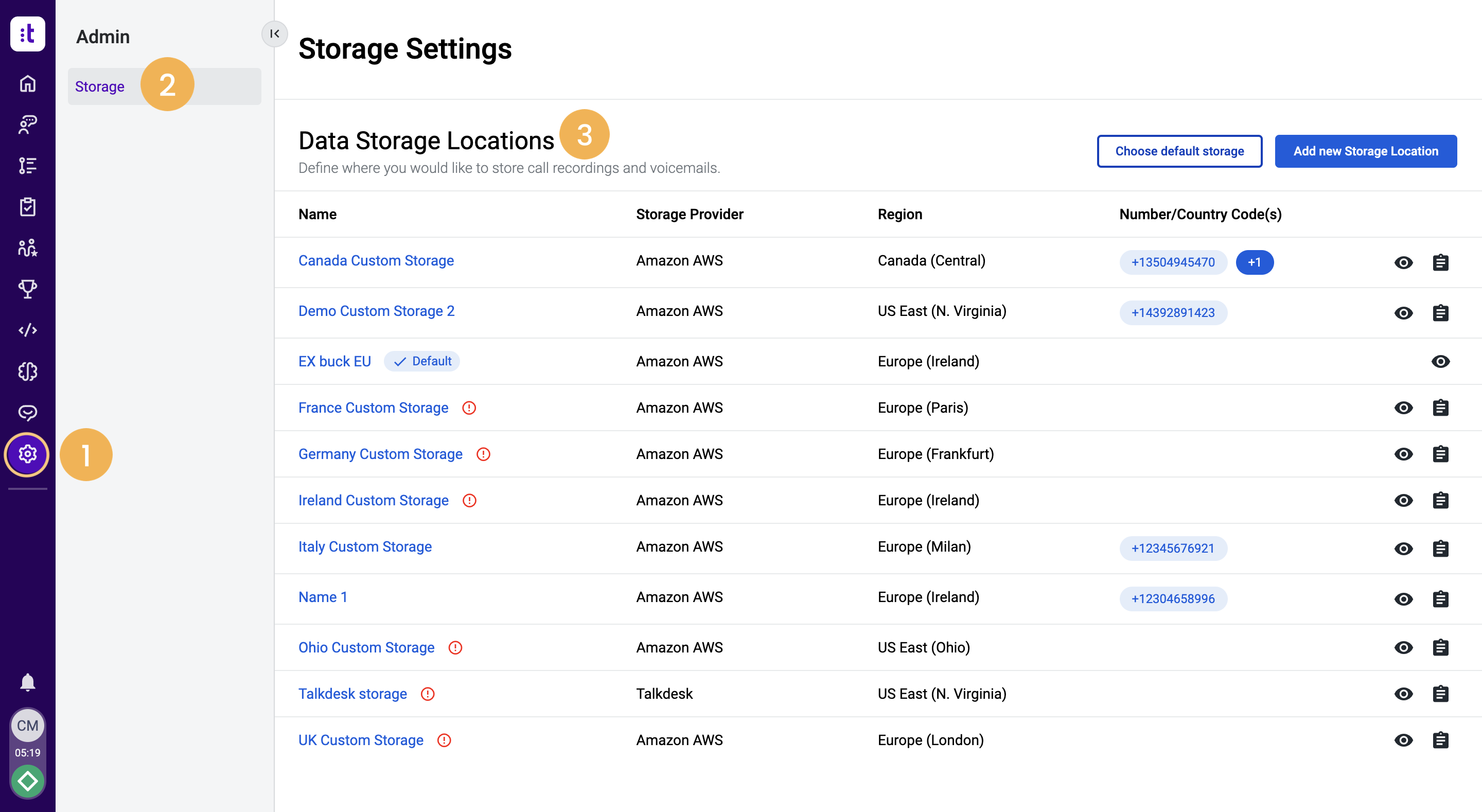Screen dimensions: 1482x812
Task: Click warning icon next to Talkdesk storage
Action: point(428,694)
